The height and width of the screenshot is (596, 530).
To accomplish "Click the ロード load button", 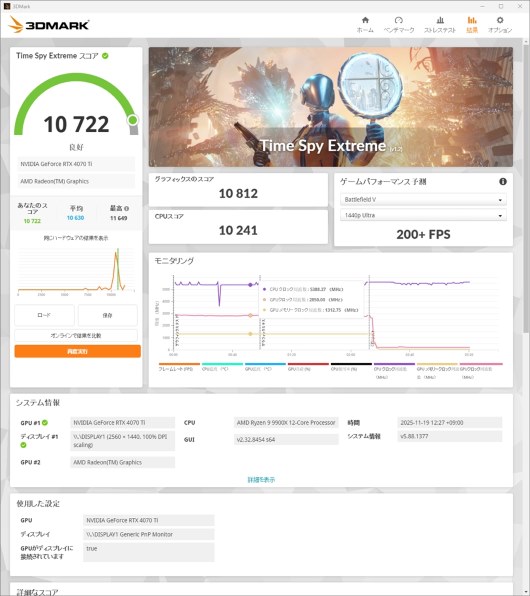I will click(44, 315).
